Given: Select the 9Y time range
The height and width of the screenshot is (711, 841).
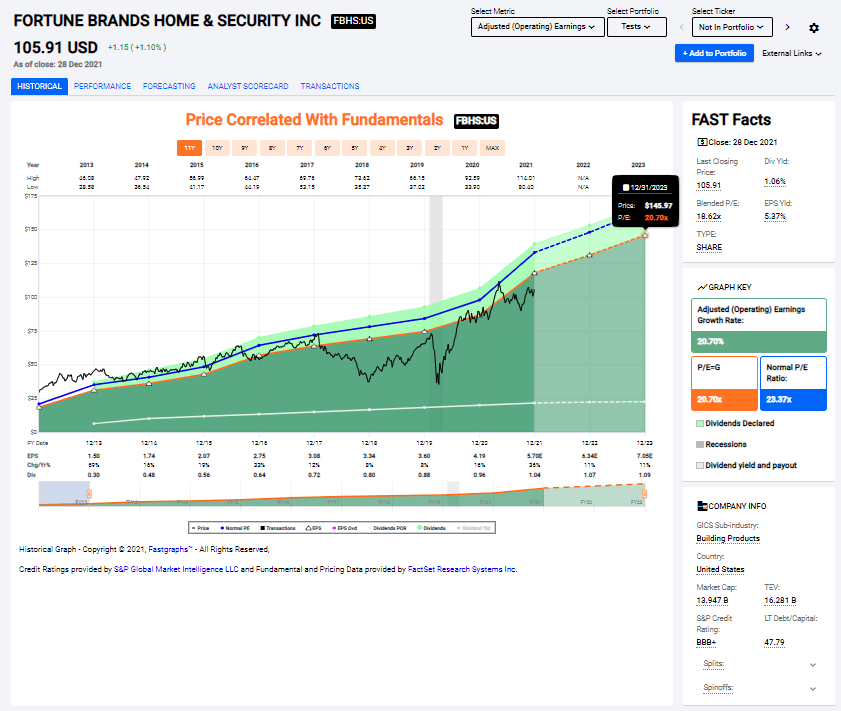Looking at the screenshot, I should coord(245,148).
